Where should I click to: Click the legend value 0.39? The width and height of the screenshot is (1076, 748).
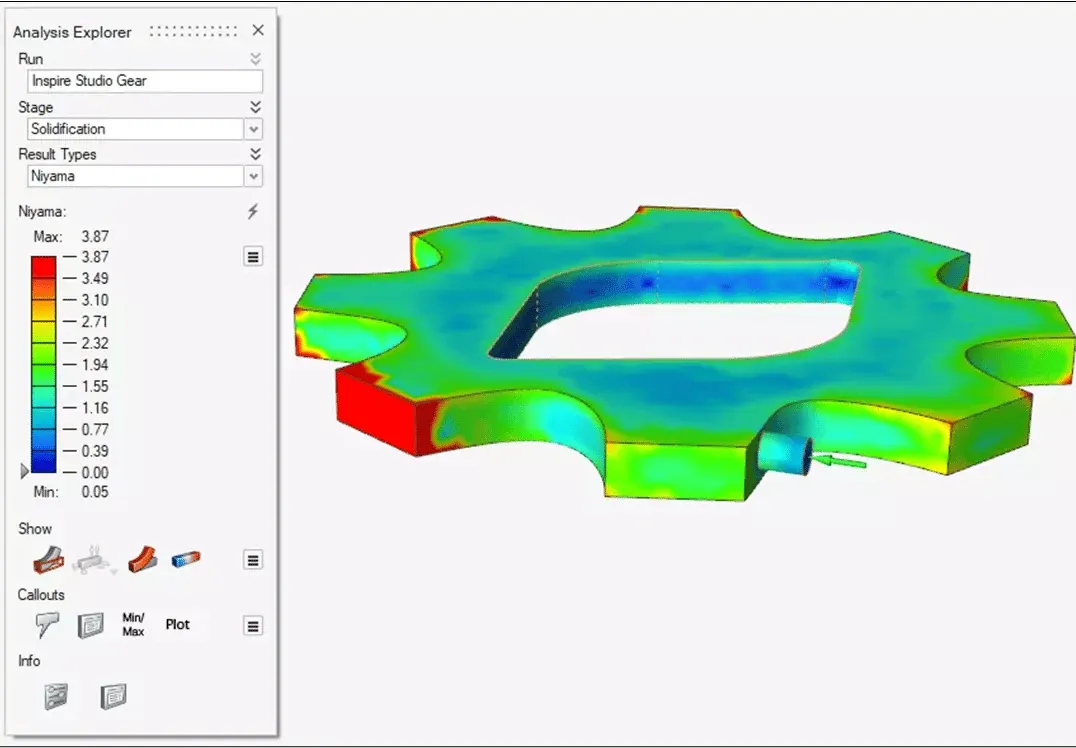(95, 451)
